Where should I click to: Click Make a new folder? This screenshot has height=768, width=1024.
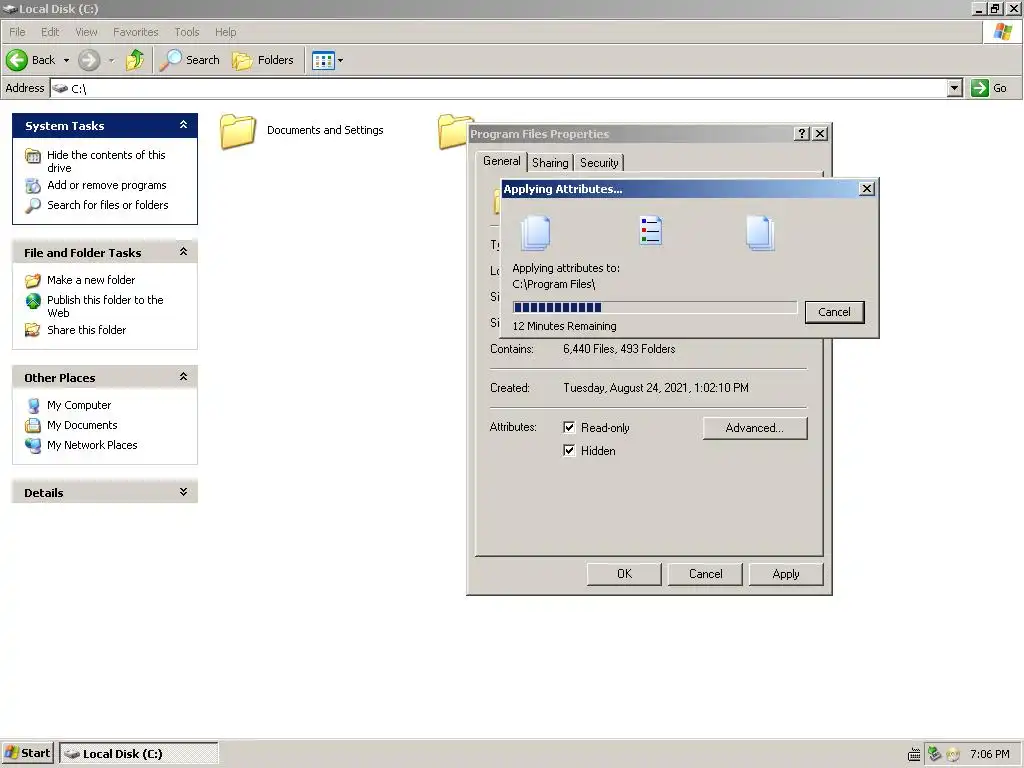coord(91,280)
